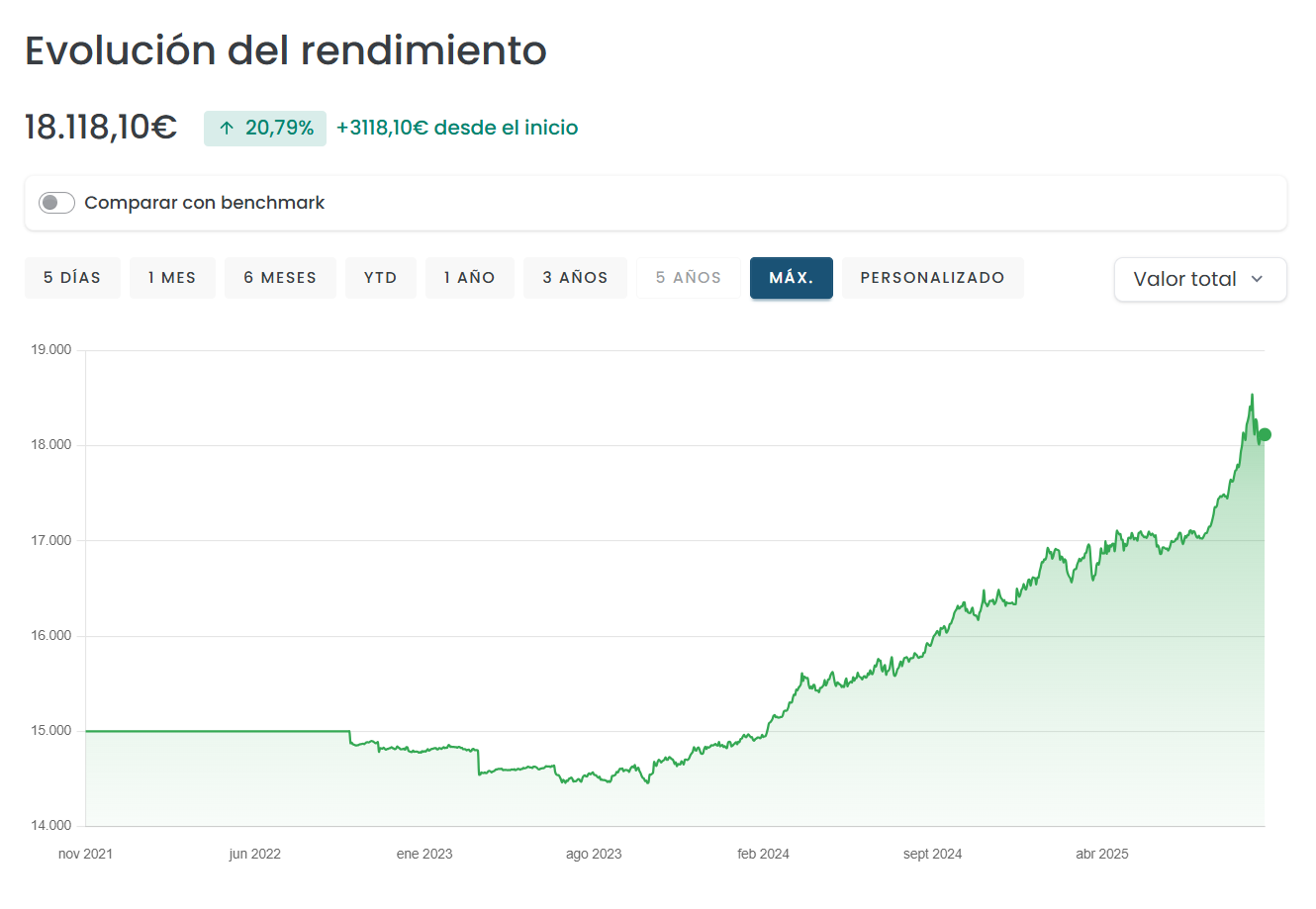Switch to the 6 MESES range
This screenshot has height=909, width=1316.
click(x=280, y=278)
